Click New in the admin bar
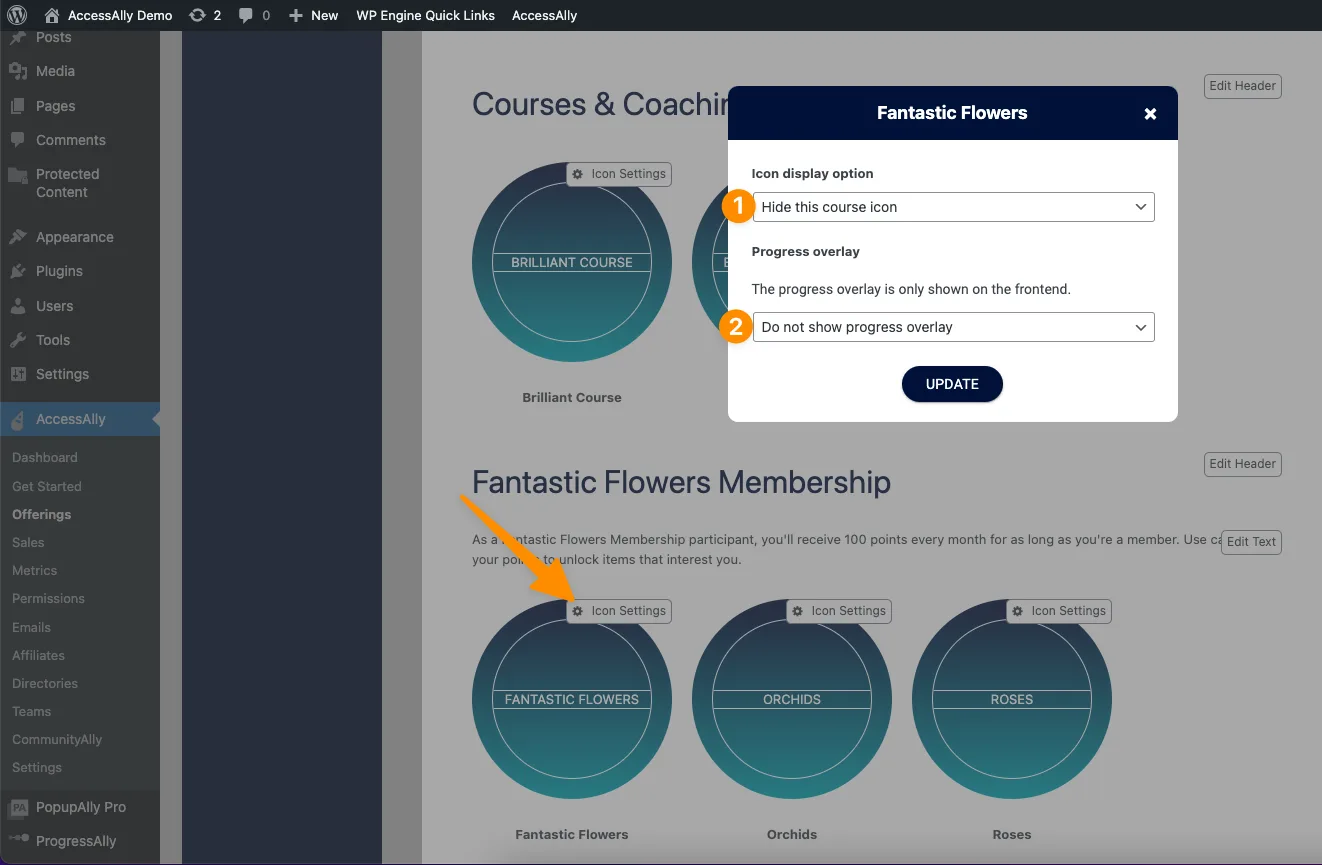The height and width of the screenshot is (865, 1322). [x=325, y=15]
